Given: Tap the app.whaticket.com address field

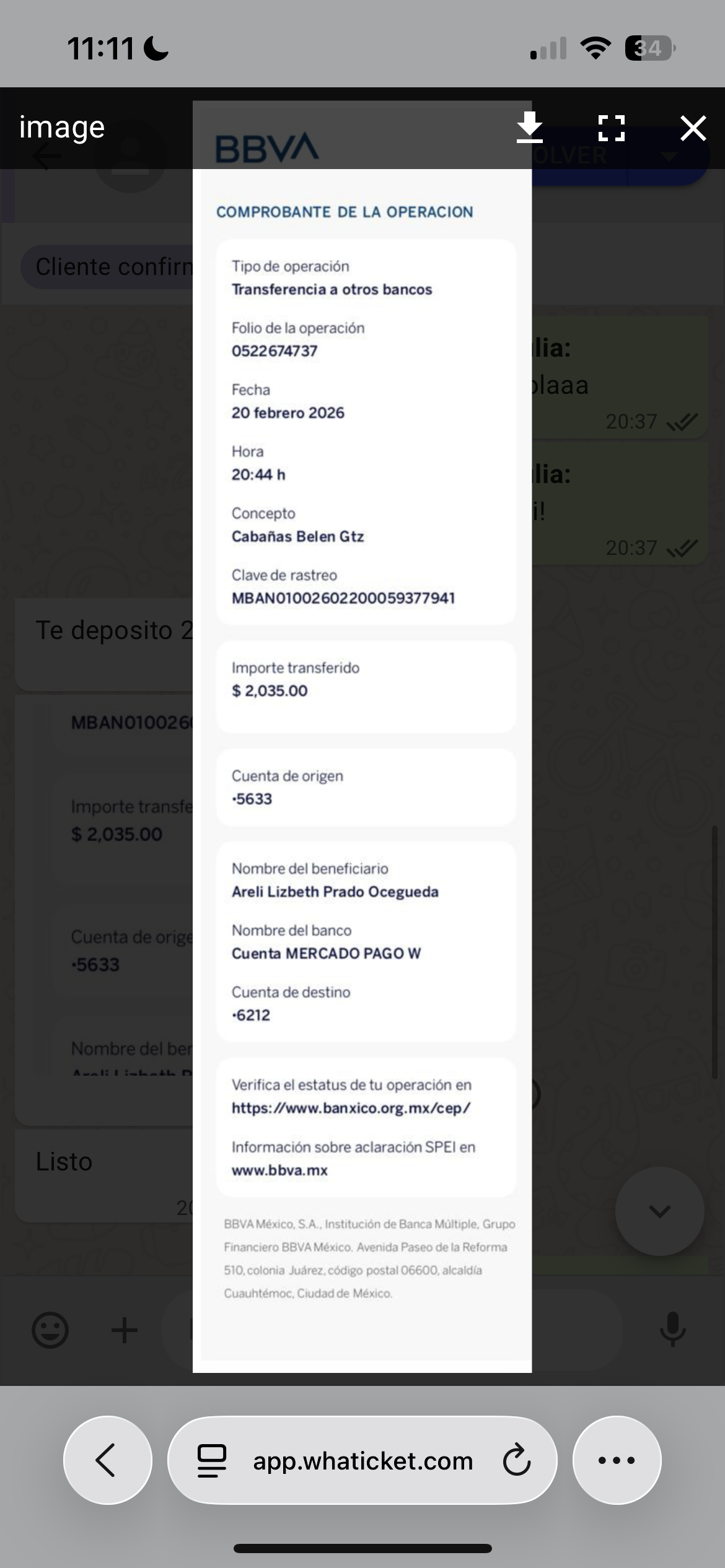Looking at the screenshot, I should pyautogui.click(x=362, y=1460).
